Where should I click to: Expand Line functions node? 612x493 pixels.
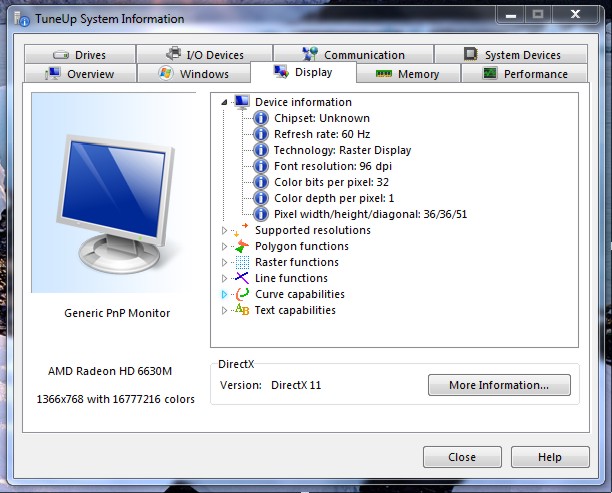224,278
